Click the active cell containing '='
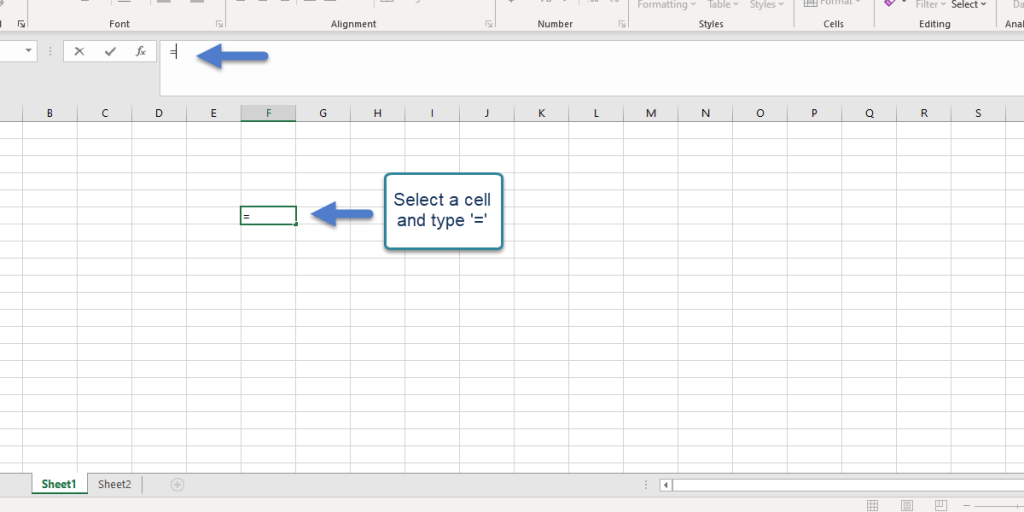This screenshot has width=1024, height=512. click(x=268, y=215)
